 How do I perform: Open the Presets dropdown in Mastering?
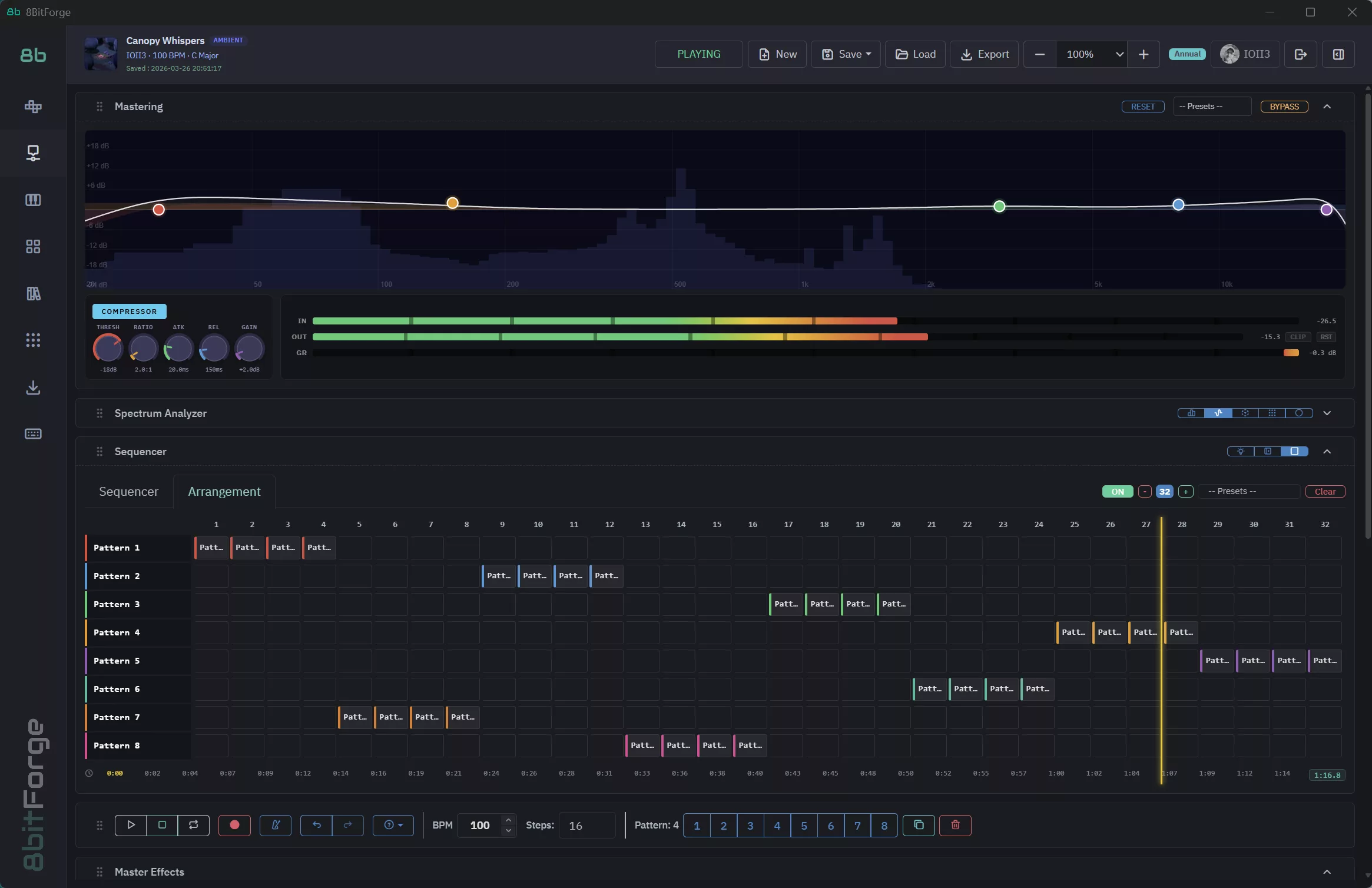[1211, 106]
